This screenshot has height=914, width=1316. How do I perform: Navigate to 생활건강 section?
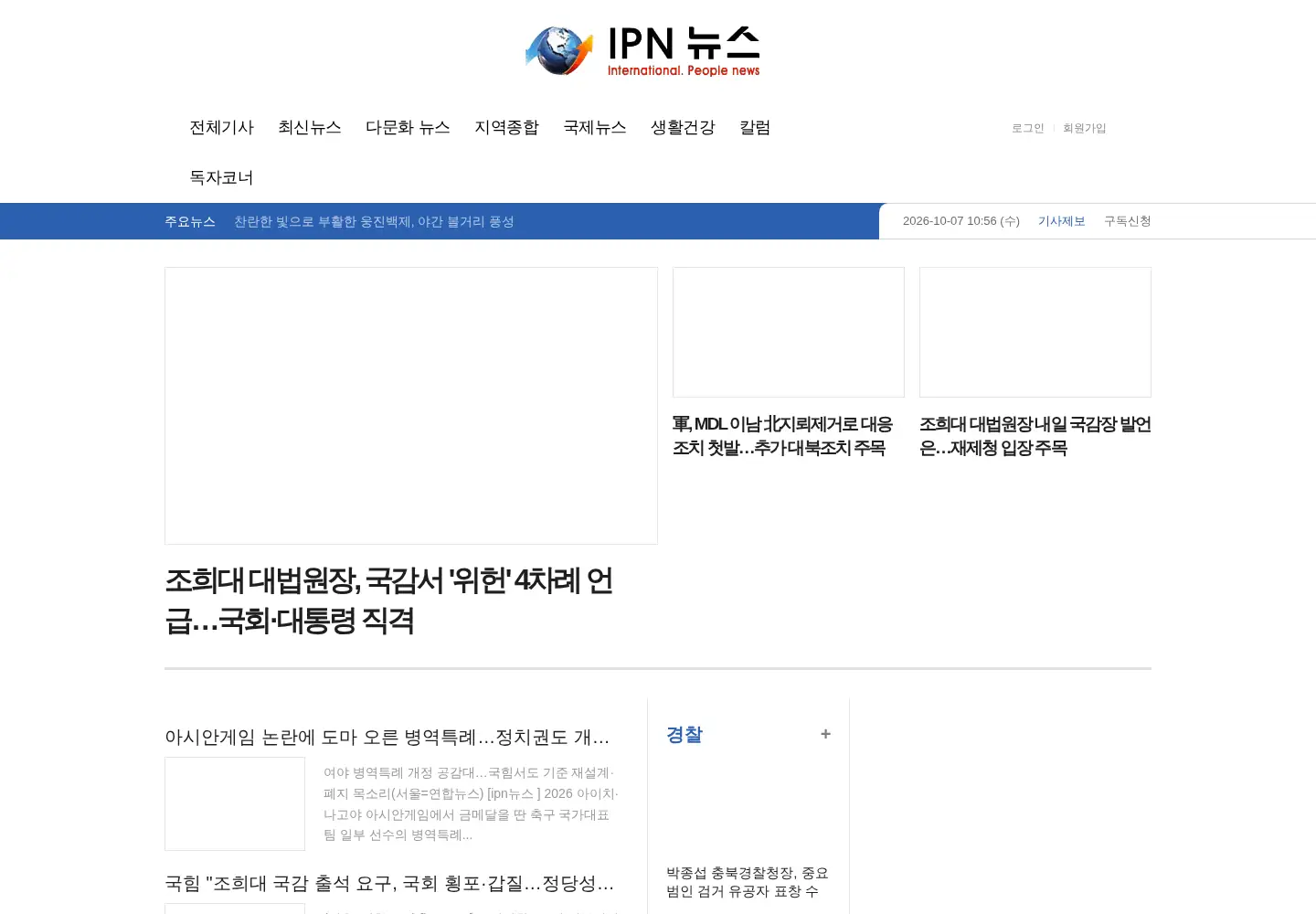[x=683, y=127]
